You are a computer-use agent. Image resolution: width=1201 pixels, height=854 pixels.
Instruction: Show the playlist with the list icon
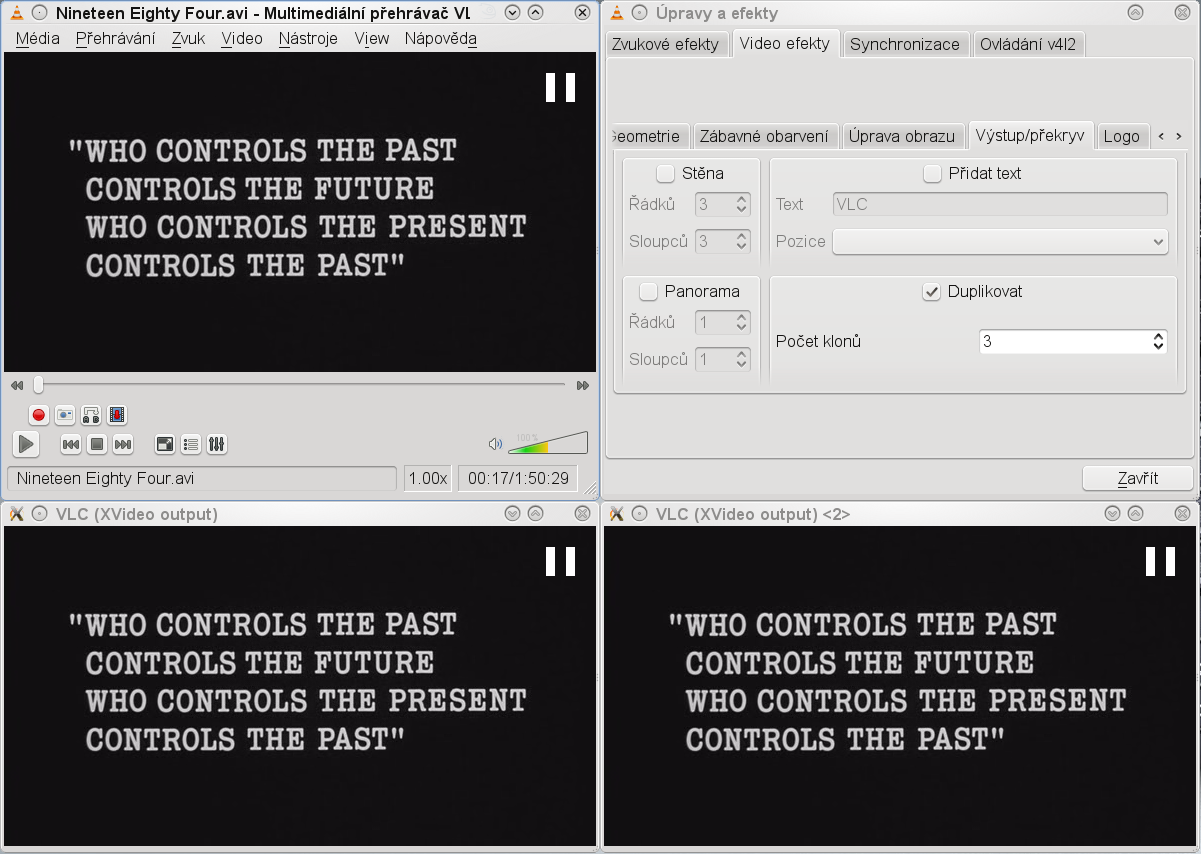(x=191, y=444)
